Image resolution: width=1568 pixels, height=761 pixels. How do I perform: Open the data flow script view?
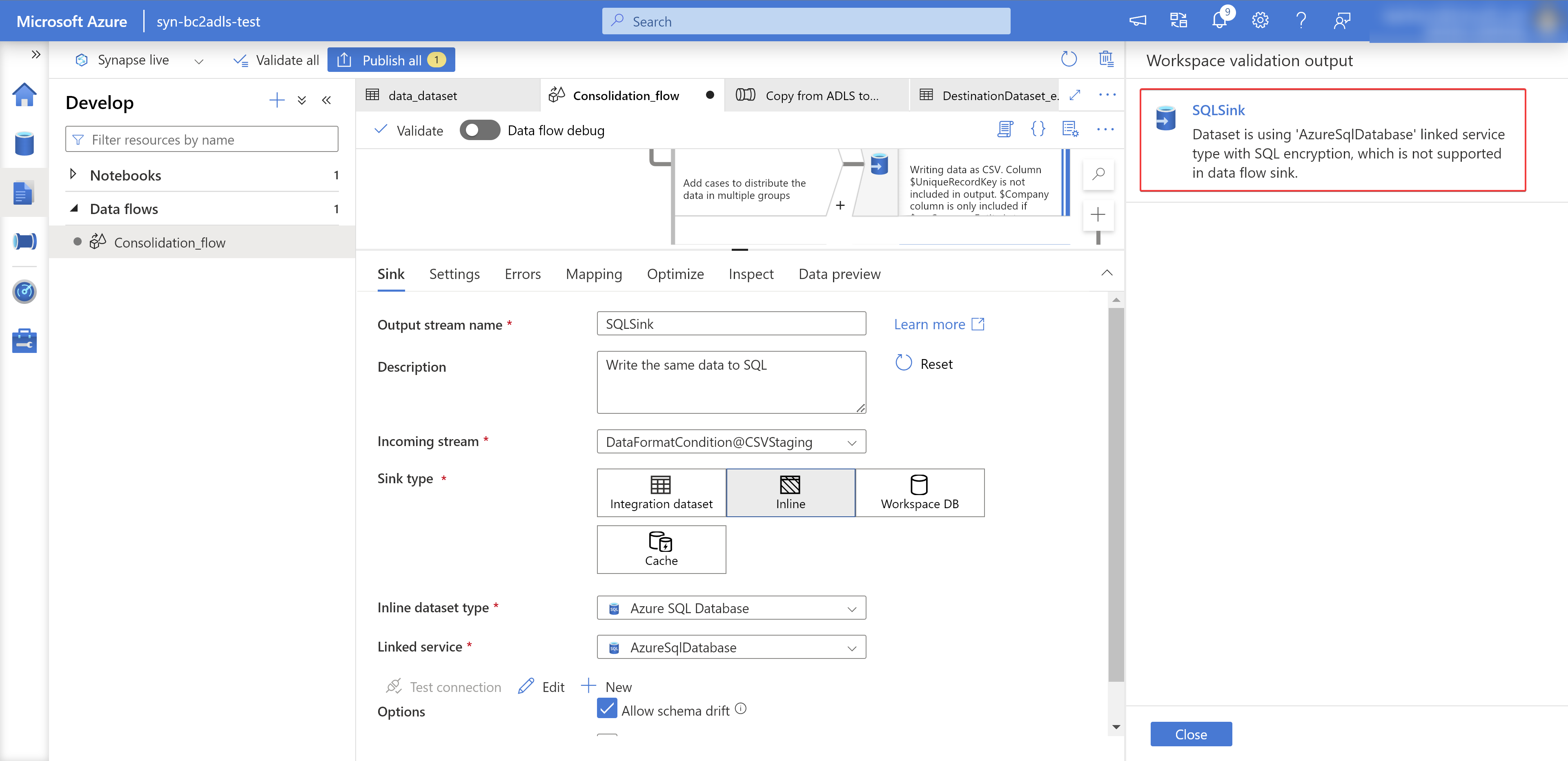point(1004,129)
